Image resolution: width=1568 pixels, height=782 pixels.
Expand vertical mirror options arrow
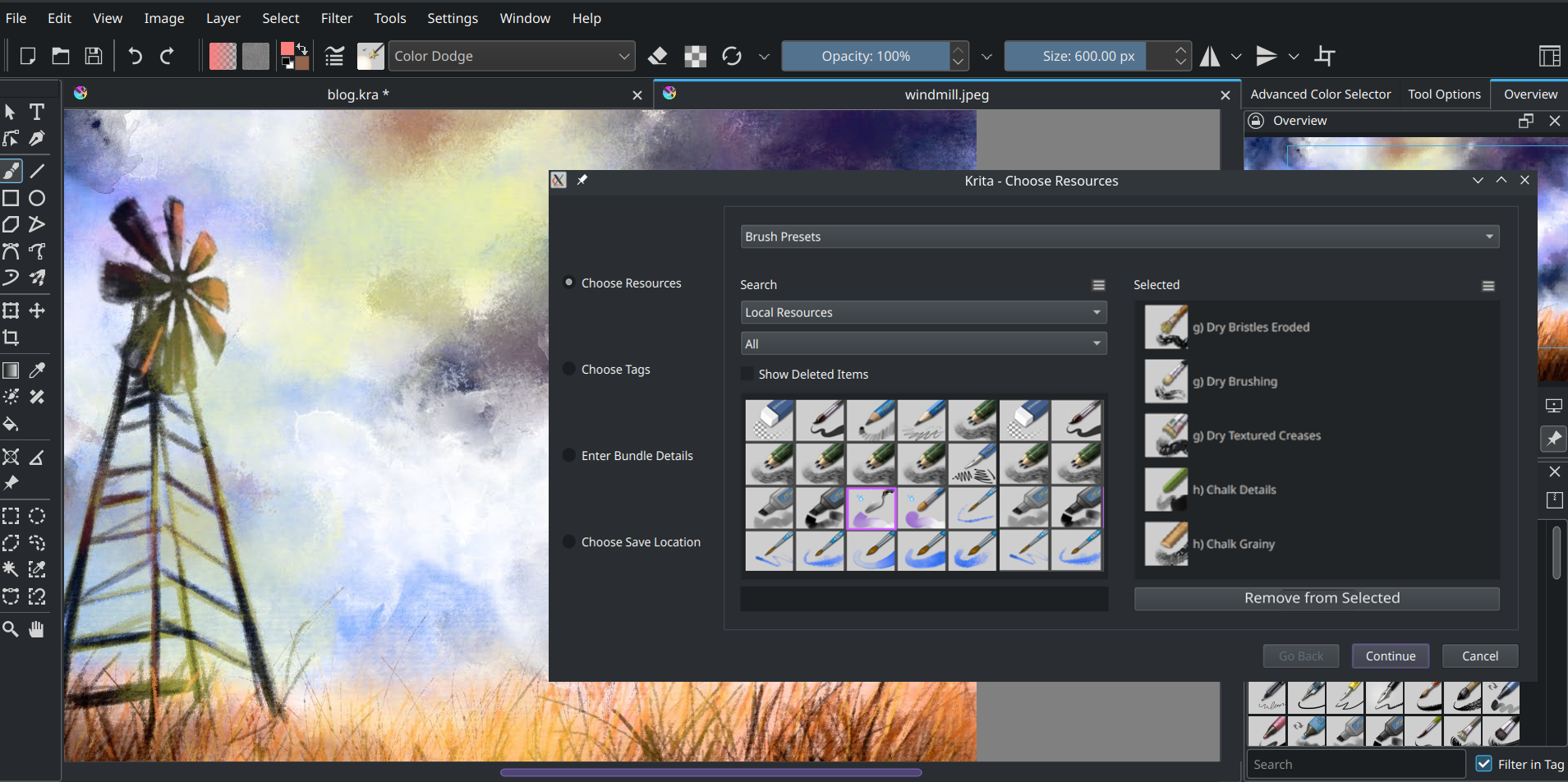point(1294,56)
